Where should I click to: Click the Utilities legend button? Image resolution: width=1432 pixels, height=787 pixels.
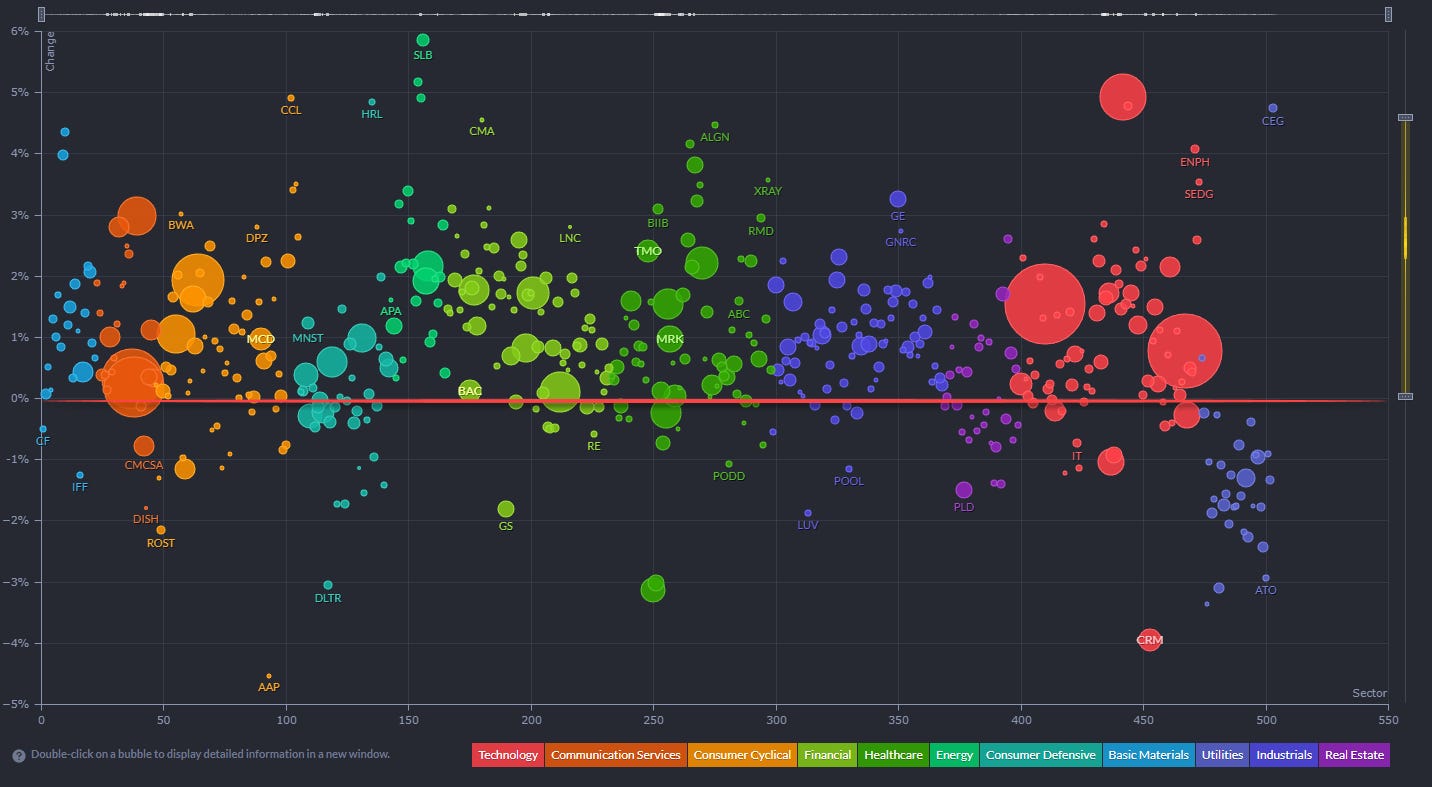pyautogui.click(x=1222, y=755)
